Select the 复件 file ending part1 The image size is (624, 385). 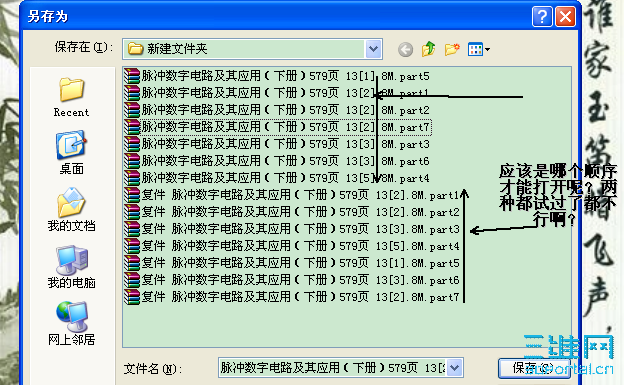(292, 195)
